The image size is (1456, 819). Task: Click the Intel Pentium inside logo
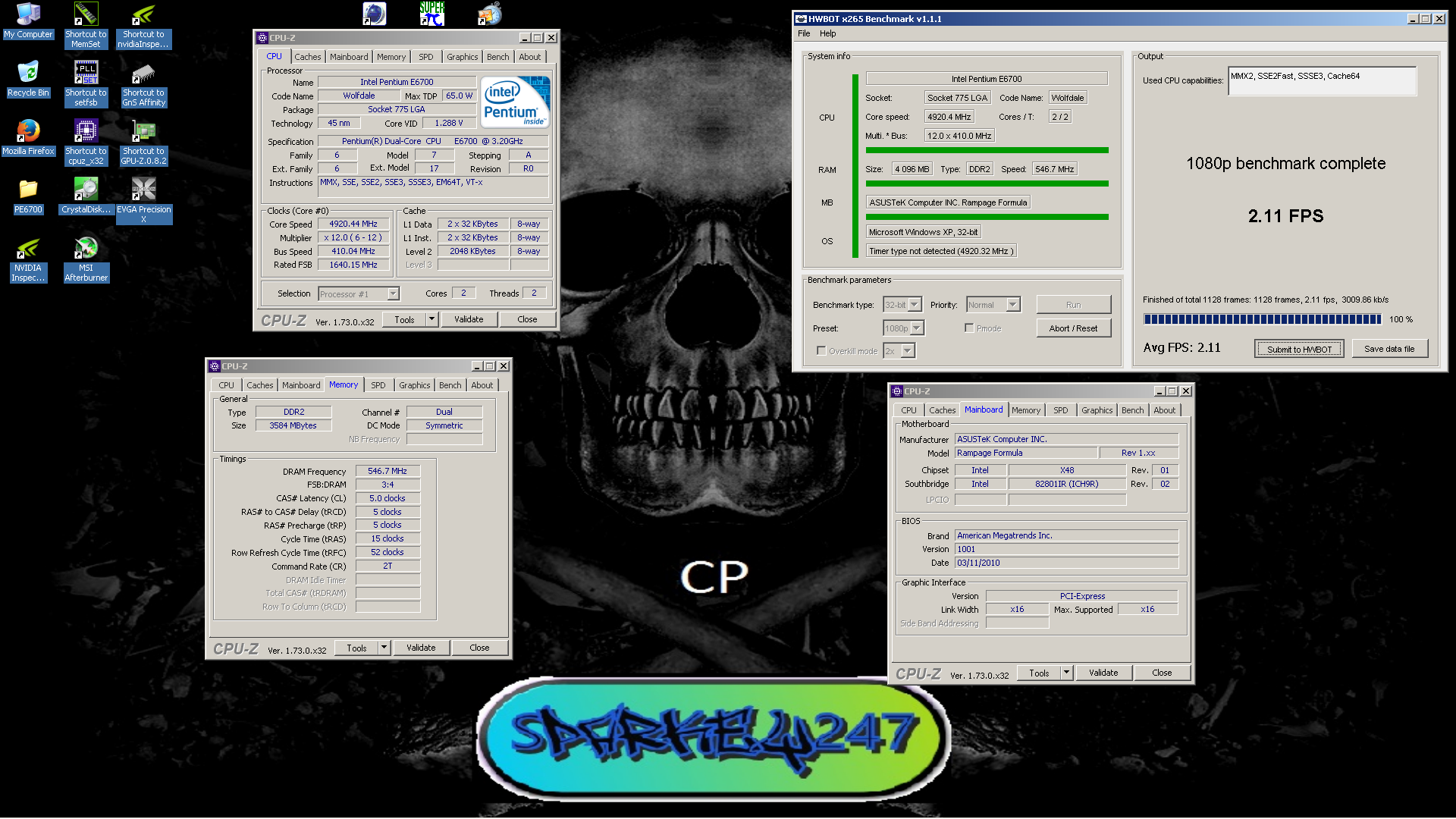515,102
